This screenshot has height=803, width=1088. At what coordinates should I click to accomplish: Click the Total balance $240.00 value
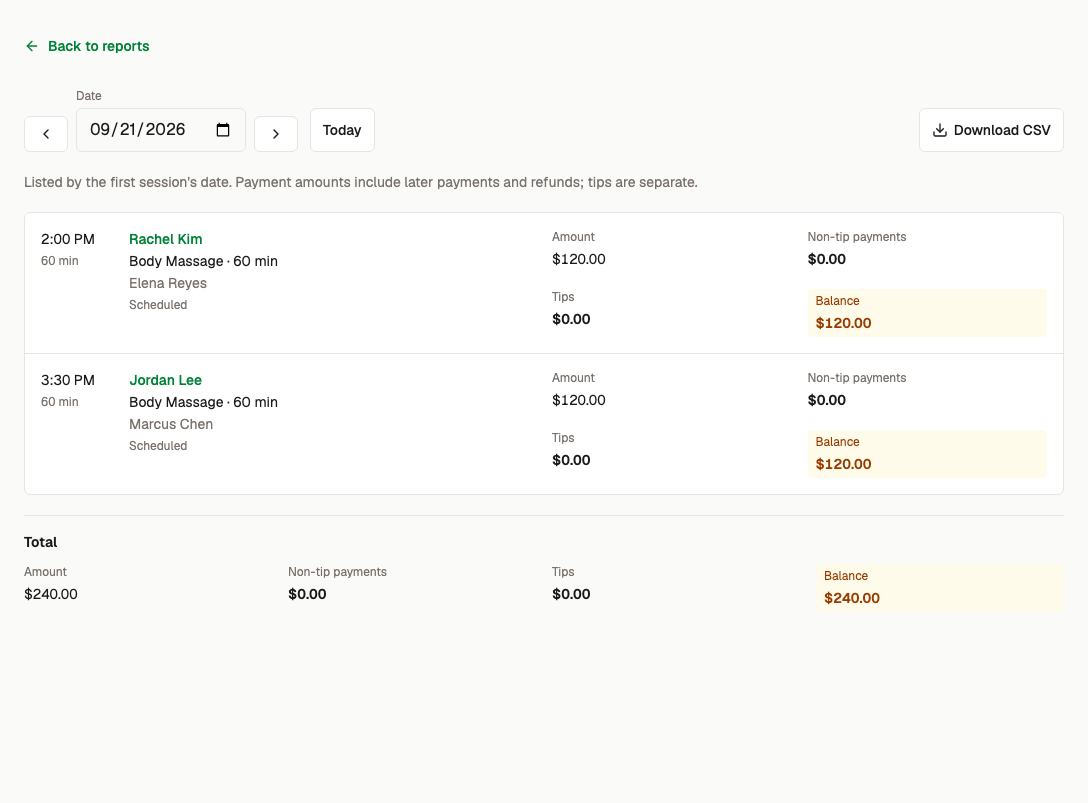pos(852,598)
